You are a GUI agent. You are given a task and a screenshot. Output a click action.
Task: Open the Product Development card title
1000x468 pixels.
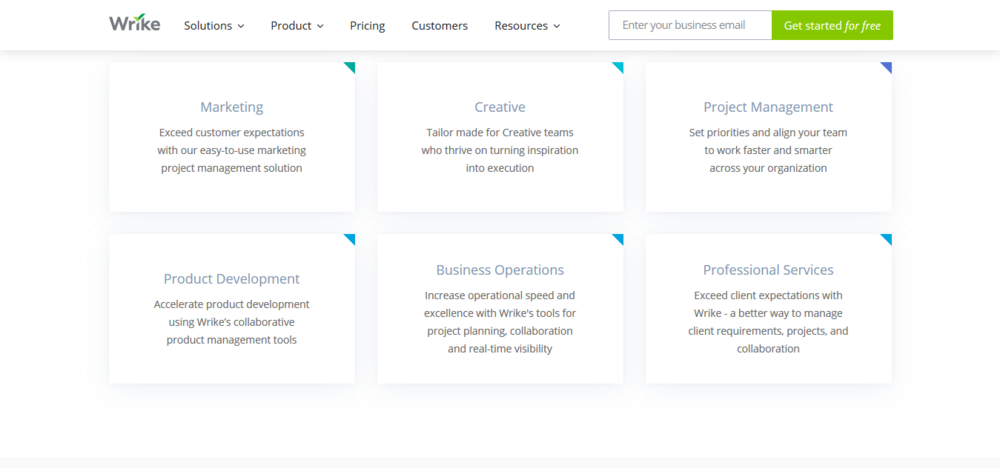(x=232, y=279)
